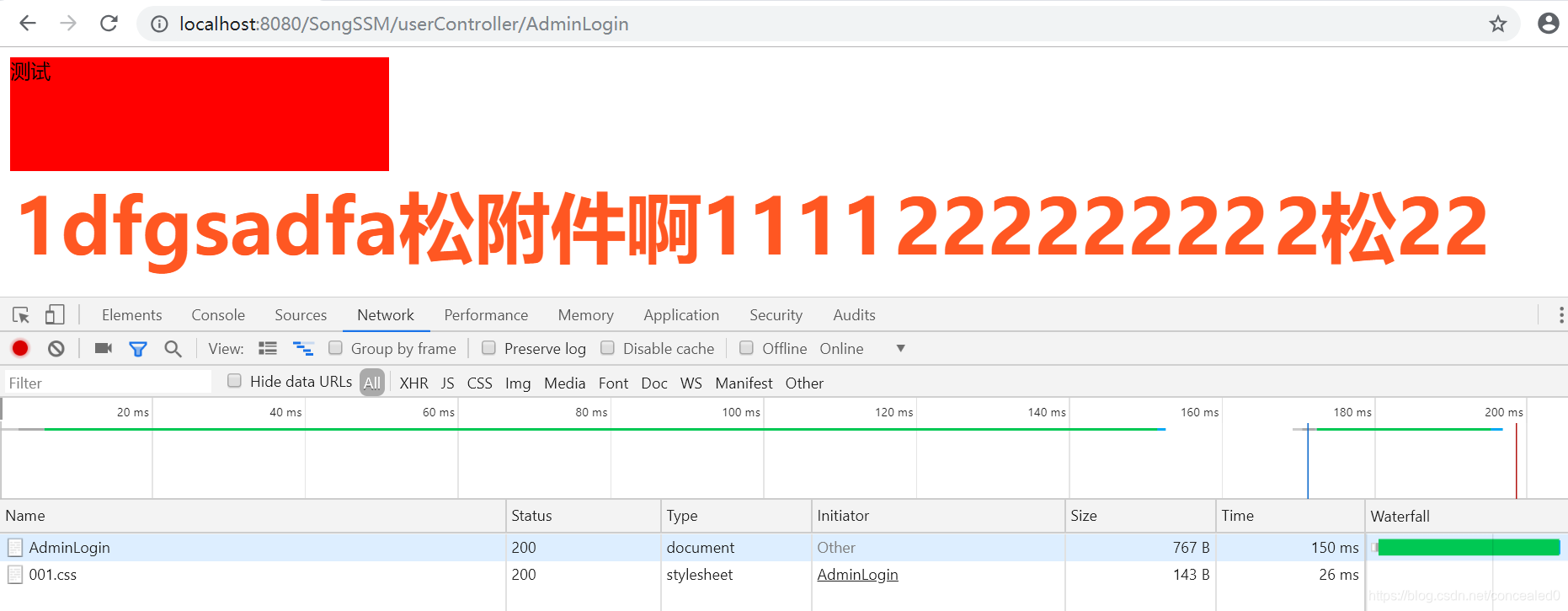Viewport: 1568px width, 611px height.
Task: Open the Console tab
Action: pyautogui.click(x=218, y=315)
